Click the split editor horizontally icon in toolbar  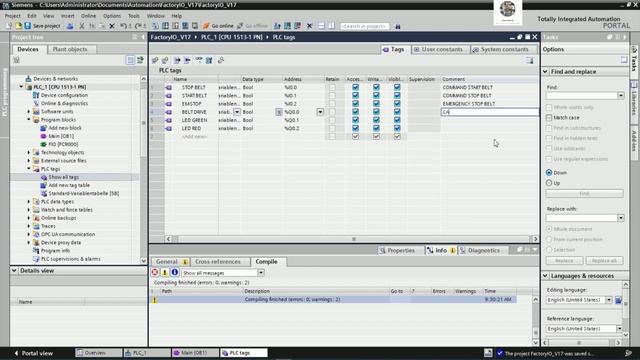321,26
